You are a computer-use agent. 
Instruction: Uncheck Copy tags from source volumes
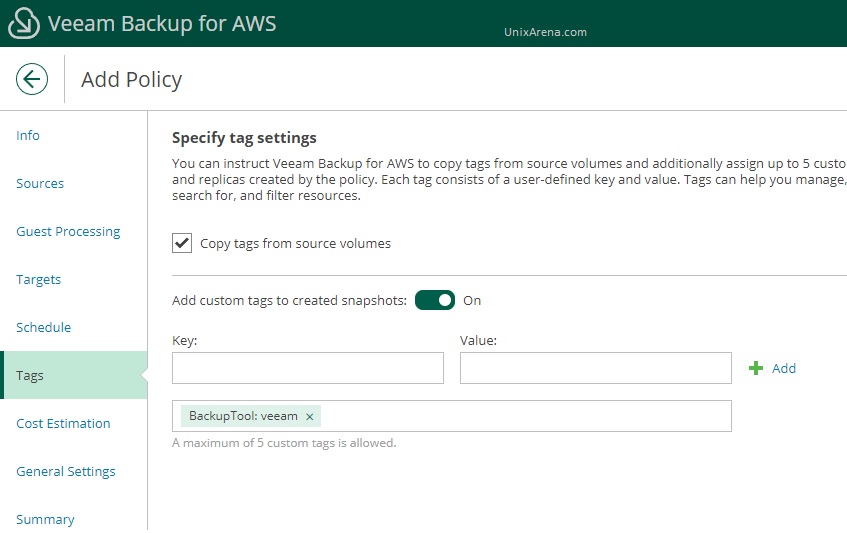182,243
